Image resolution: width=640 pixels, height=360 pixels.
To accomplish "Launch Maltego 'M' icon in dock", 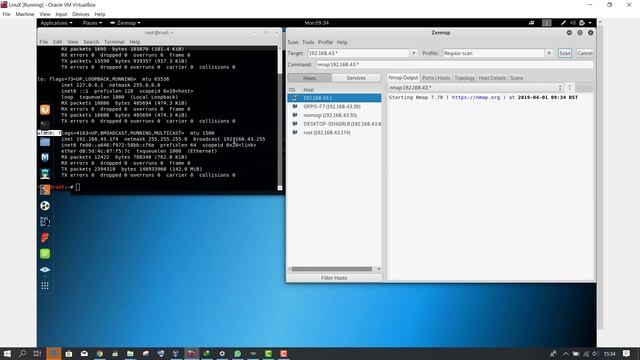I will [45, 158].
